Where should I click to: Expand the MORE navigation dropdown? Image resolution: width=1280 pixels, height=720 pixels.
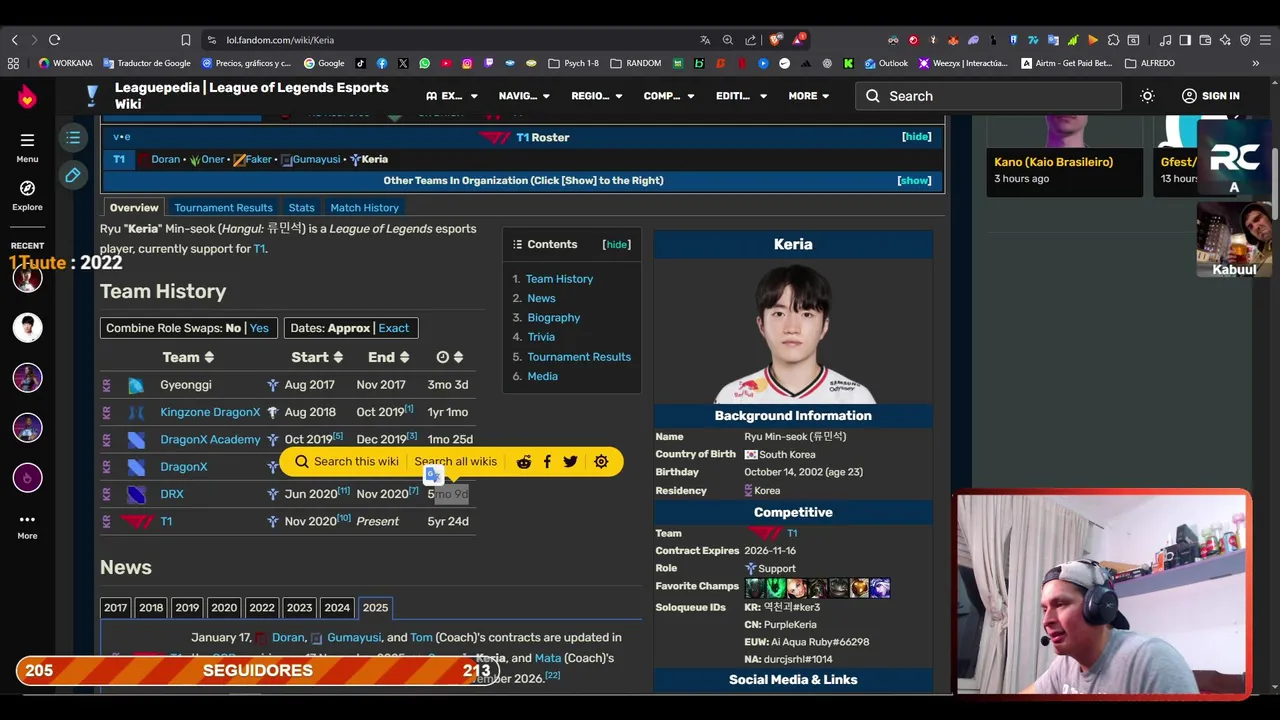click(x=809, y=96)
